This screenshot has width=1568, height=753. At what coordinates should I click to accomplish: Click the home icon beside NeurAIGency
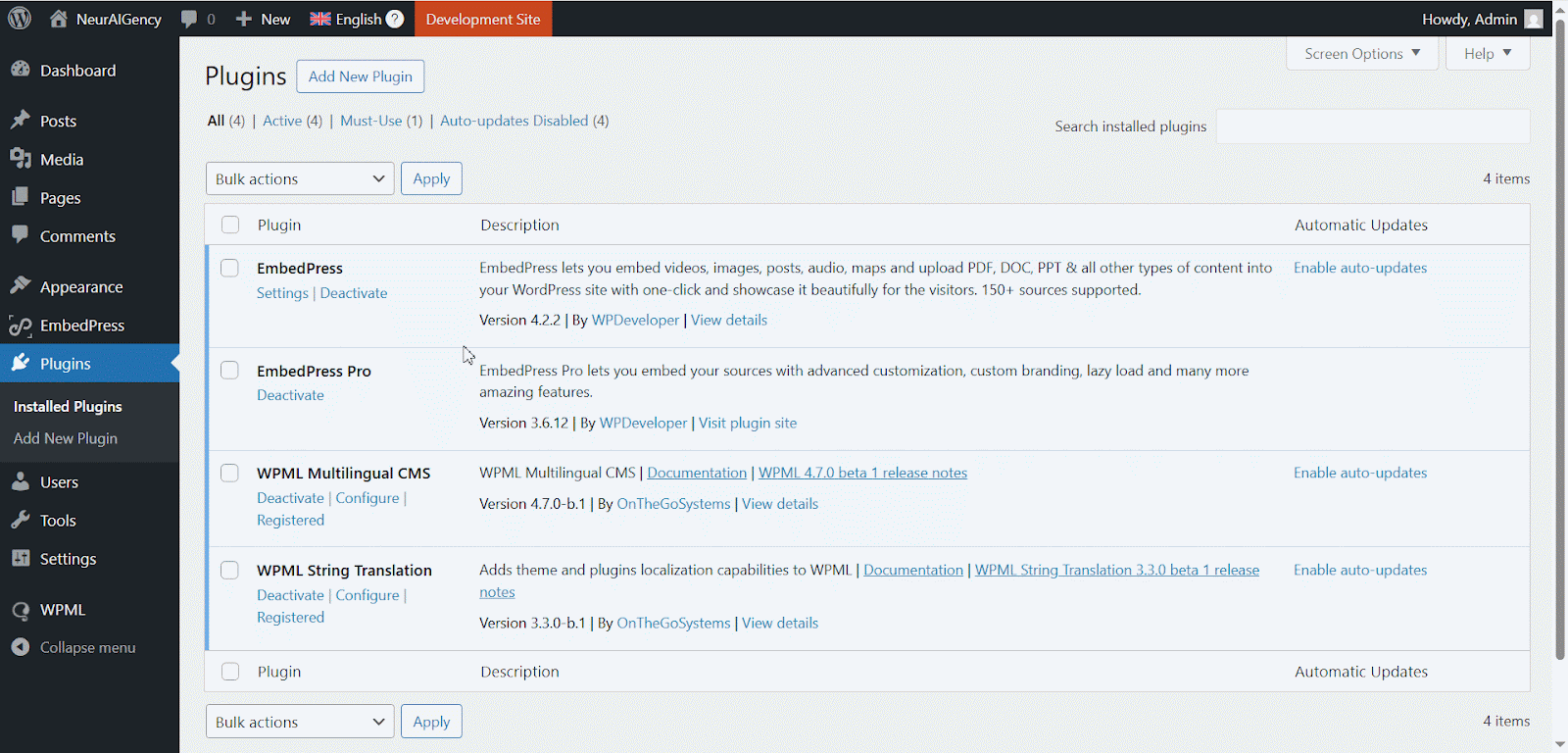point(59,19)
